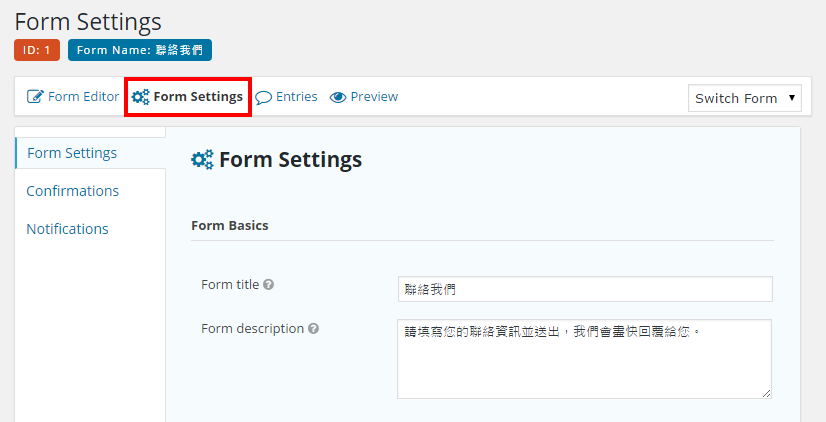Switch to the Confirmations tab
826x422 pixels.
[73, 191]
